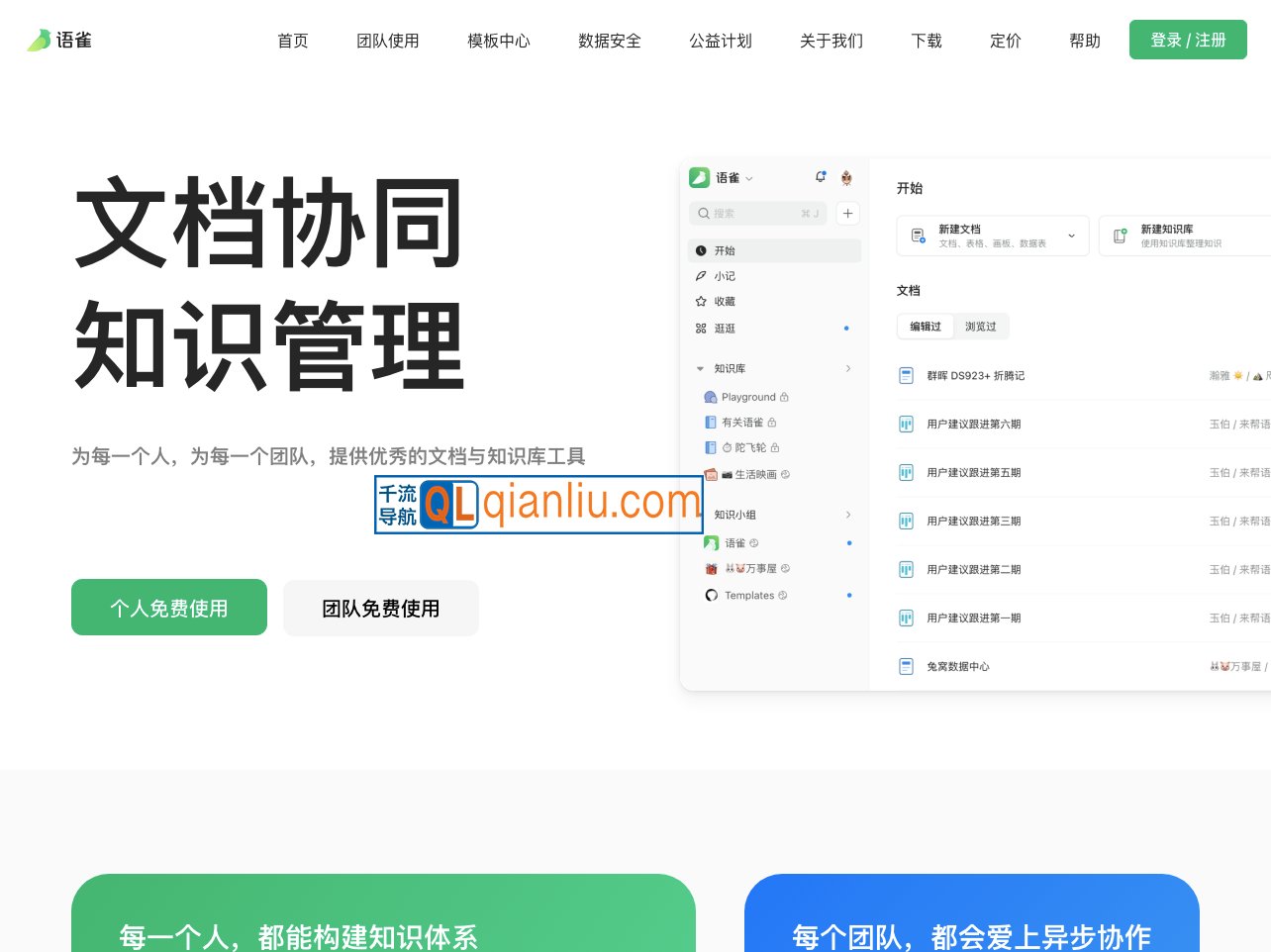Open 收藏 via the star icon
Image resolution: width=1271 pixels, height=952 pixels.
[703, 302]
